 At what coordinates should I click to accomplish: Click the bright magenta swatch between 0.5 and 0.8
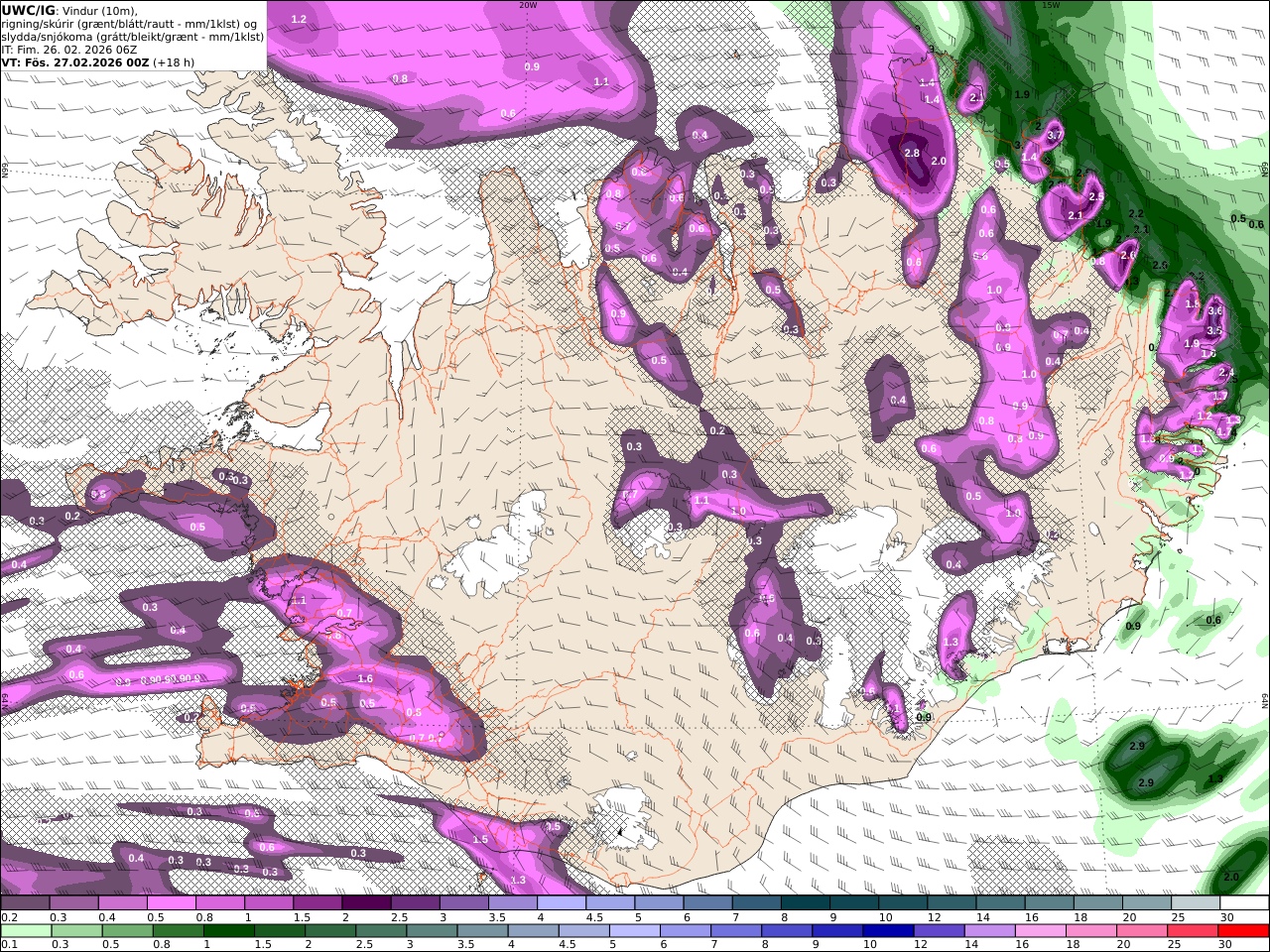click(172, 902)
